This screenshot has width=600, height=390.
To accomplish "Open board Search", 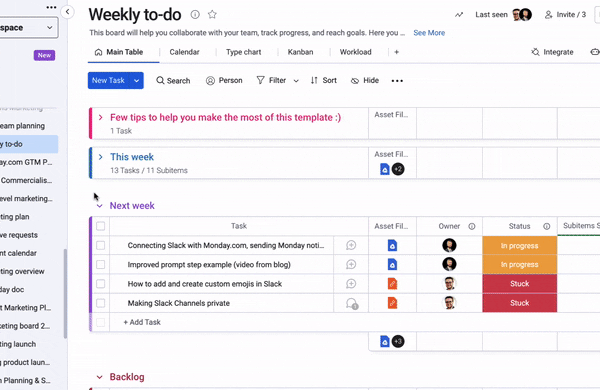I will [x=173, y=81].
